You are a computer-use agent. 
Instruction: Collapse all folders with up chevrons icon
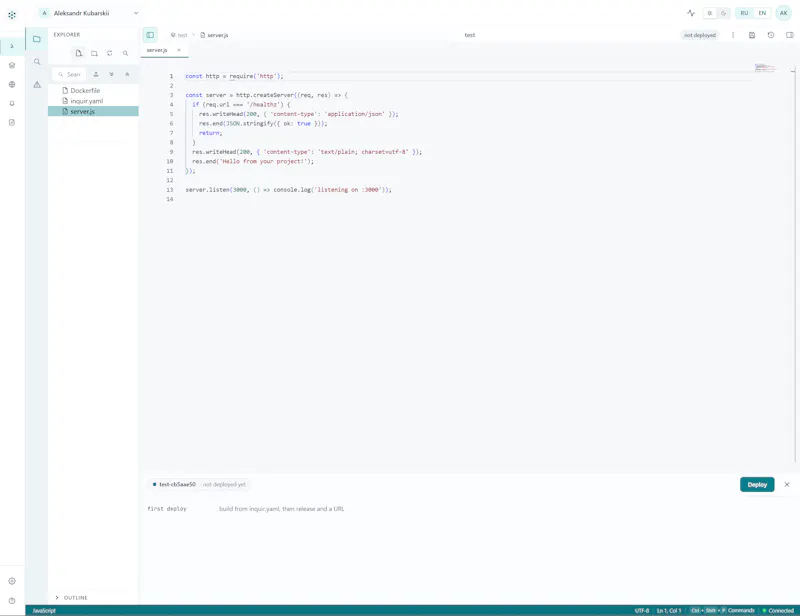point(127,75)
